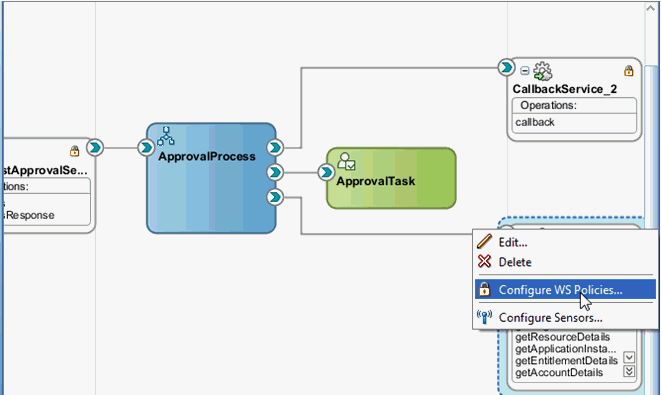This screenshot has width=661, height=395.
Task: Select the ApprovalProcess BPEL component
Action: [211, 178]
